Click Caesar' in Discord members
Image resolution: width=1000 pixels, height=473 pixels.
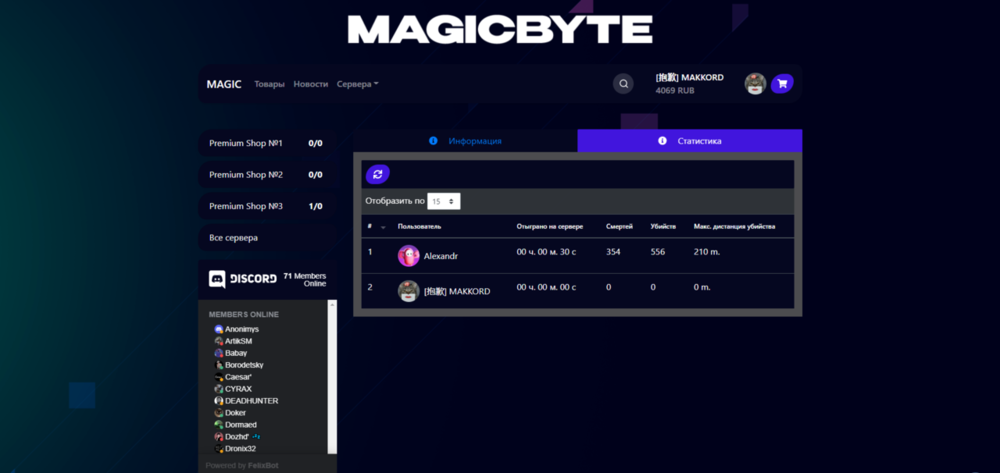pos(239,377)
